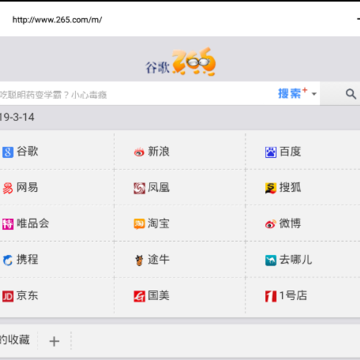The image size is (360, 360).
Task: Tap the Qunar camel icon
Action: pos(271,260)
